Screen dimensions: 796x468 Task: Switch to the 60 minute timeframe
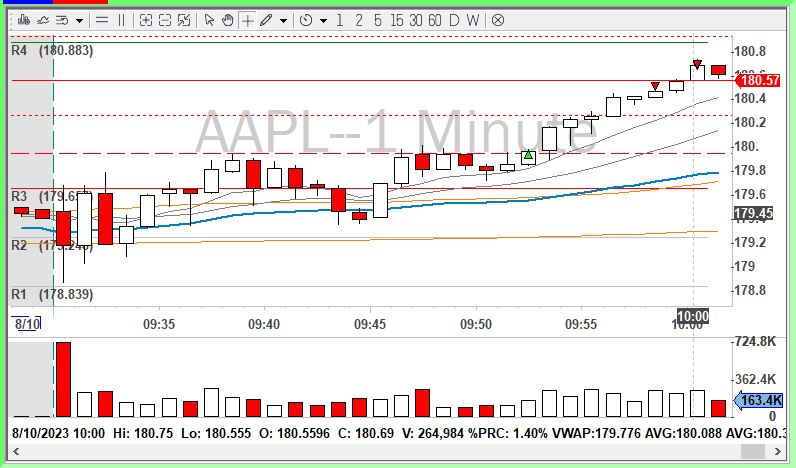pos(435,20)
